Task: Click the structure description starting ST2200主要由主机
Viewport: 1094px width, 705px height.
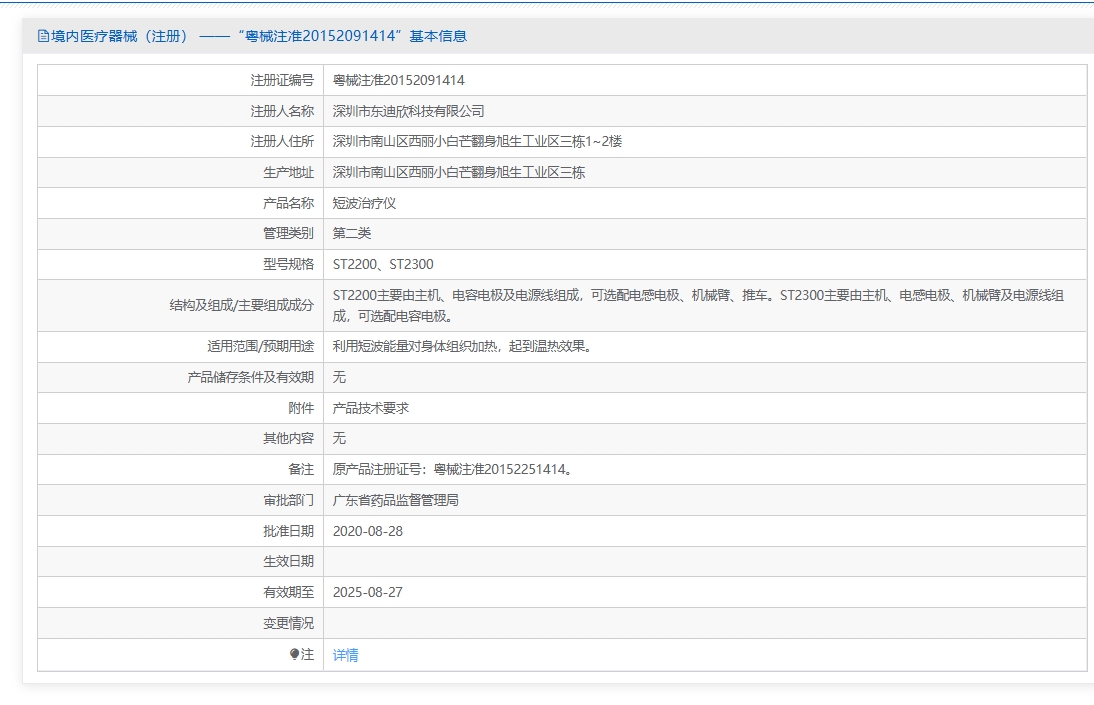Action: (698, 305)
